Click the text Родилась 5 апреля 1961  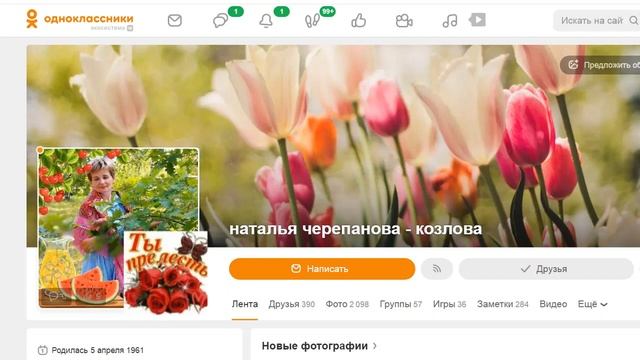[x=98, y=350]
